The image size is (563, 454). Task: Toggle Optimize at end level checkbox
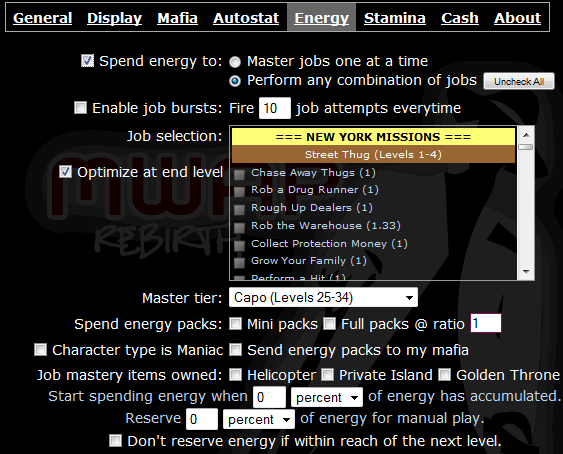65,172
